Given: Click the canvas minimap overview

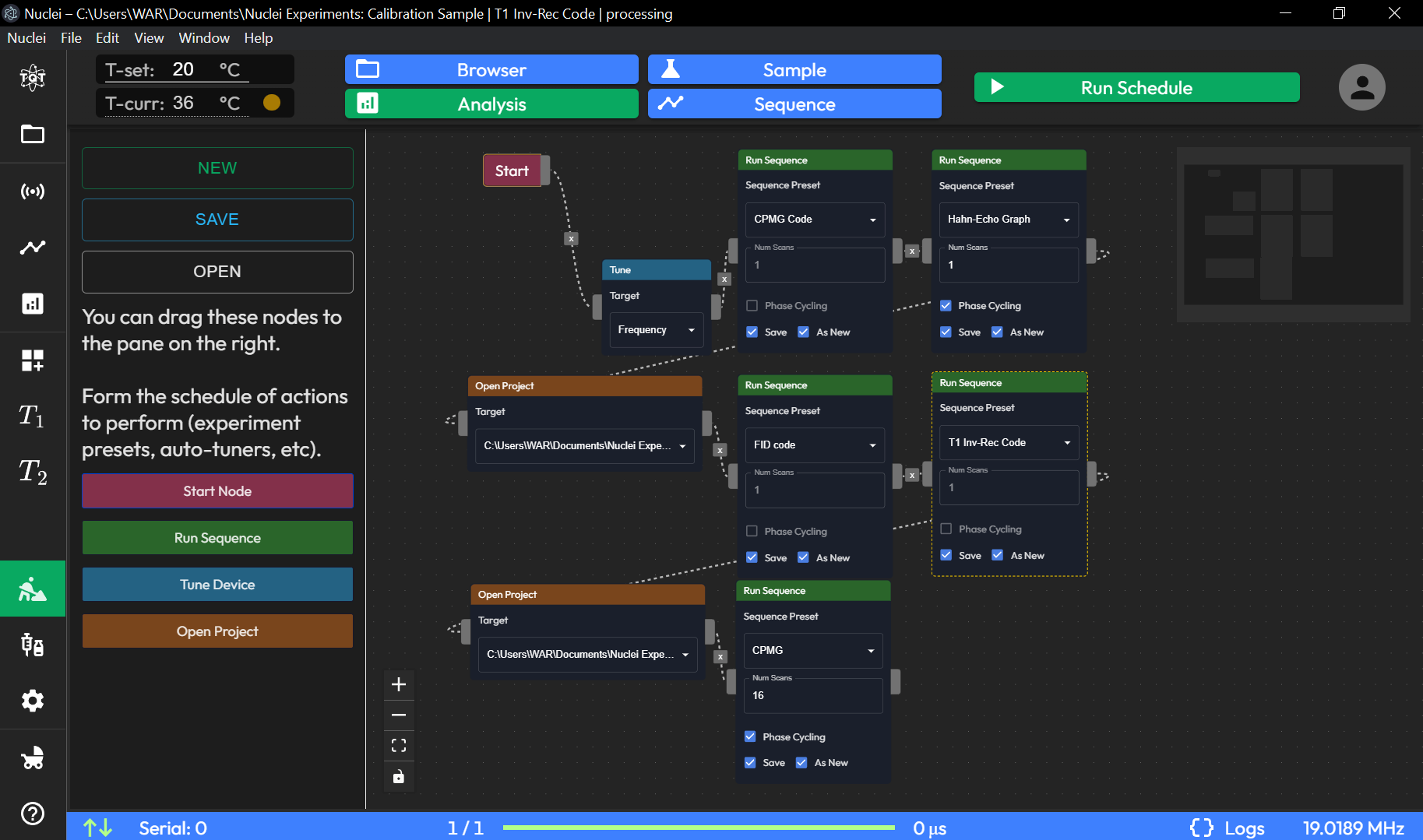Looking at the screenshot, I should point(1293,234).
